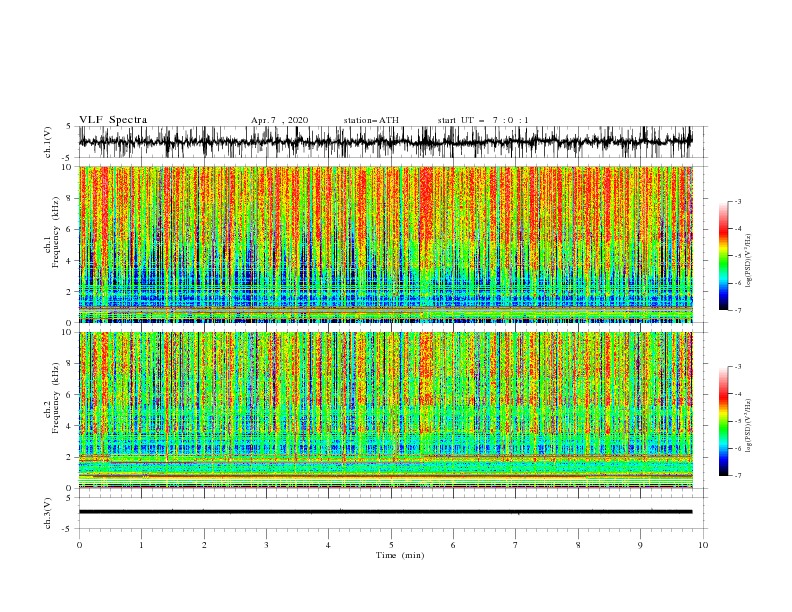Click the ch.3 flat black trace
Viewport: 792px width, 612px height.
386,512
